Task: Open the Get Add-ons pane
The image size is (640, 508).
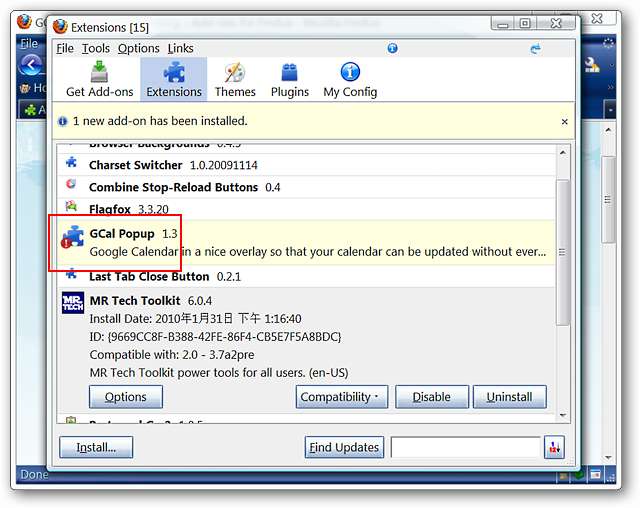Action: pyautogui.click(x=100, y=79)
